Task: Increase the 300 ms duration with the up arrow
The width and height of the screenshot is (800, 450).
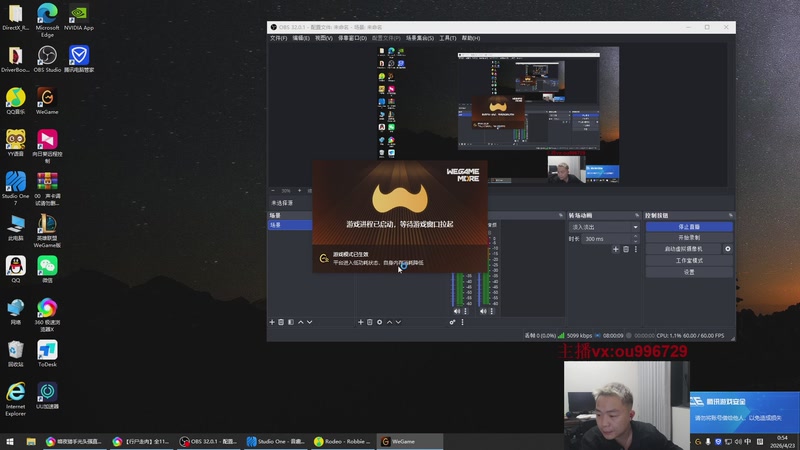Action: pyautogui.click(x=636, y=236)
